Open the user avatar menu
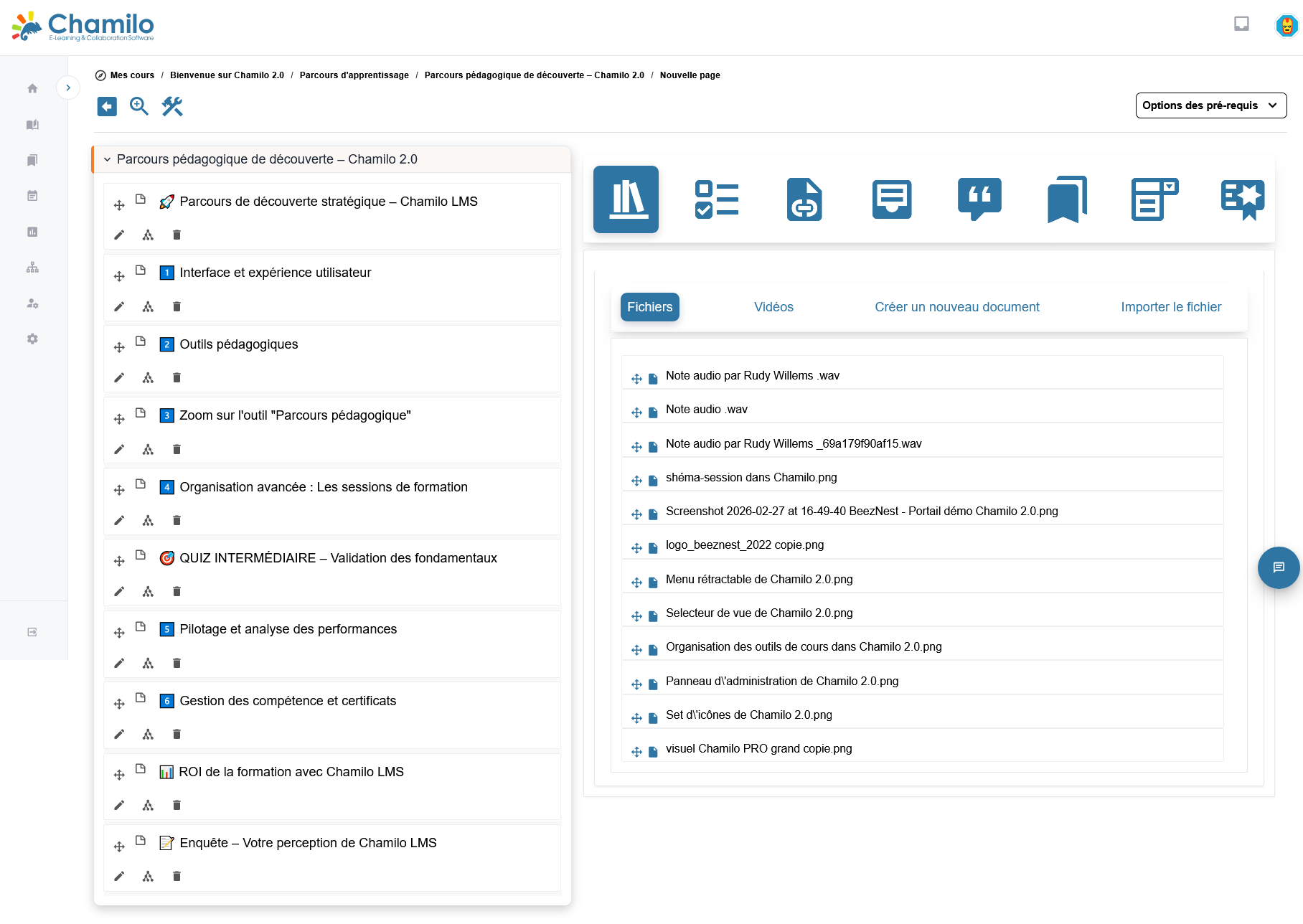The image size is (1303, 924). coord(1286,26)
